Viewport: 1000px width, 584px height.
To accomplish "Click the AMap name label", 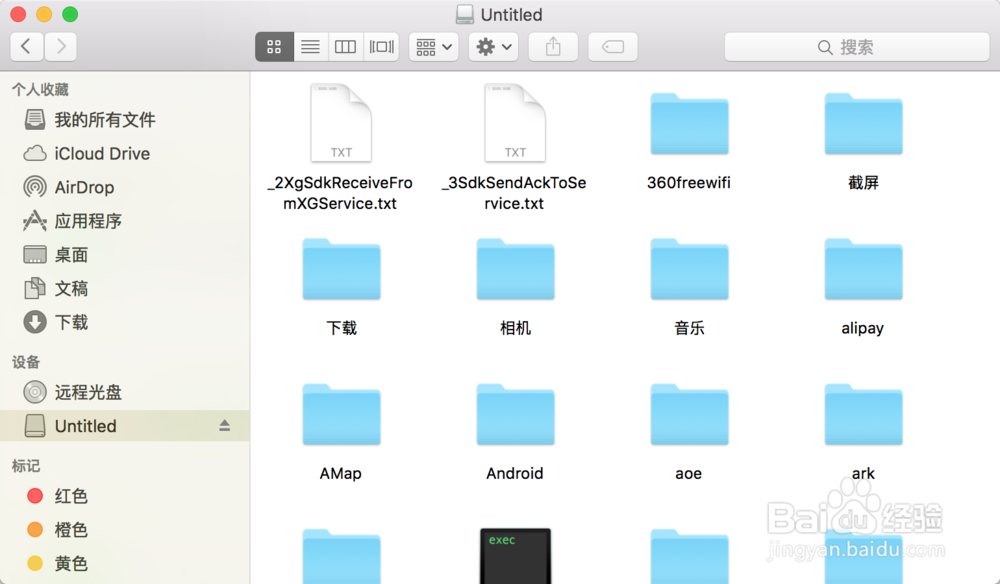I will pyautogui.click(x=341, y=474).
